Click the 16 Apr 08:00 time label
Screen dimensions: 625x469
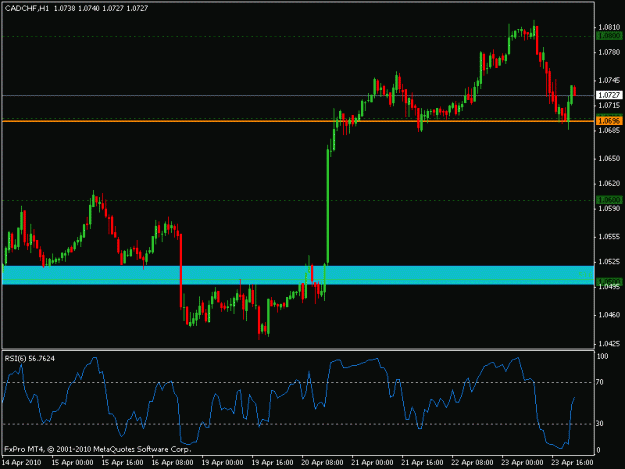[x=172, y=462]
